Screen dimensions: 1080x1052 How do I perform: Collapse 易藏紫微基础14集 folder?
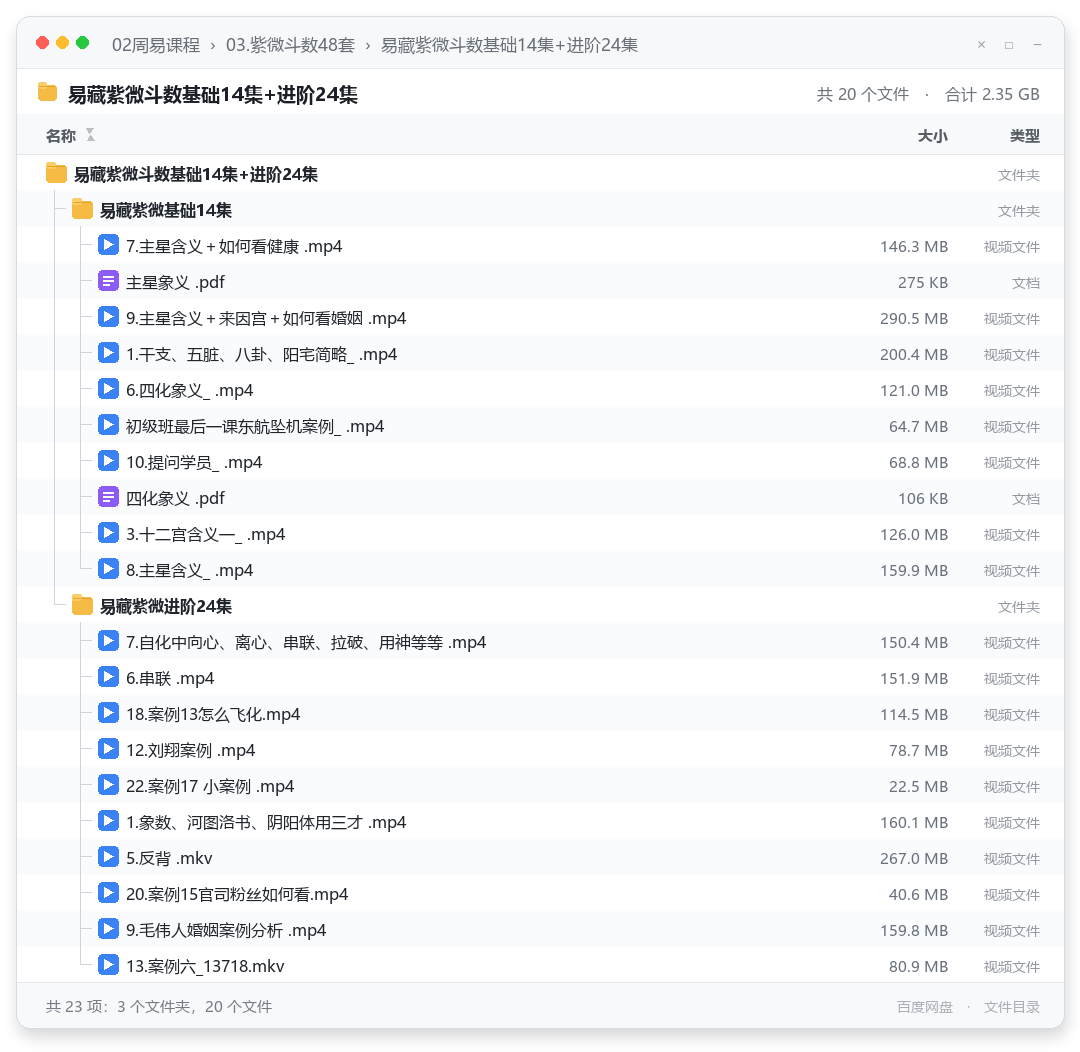166,210
